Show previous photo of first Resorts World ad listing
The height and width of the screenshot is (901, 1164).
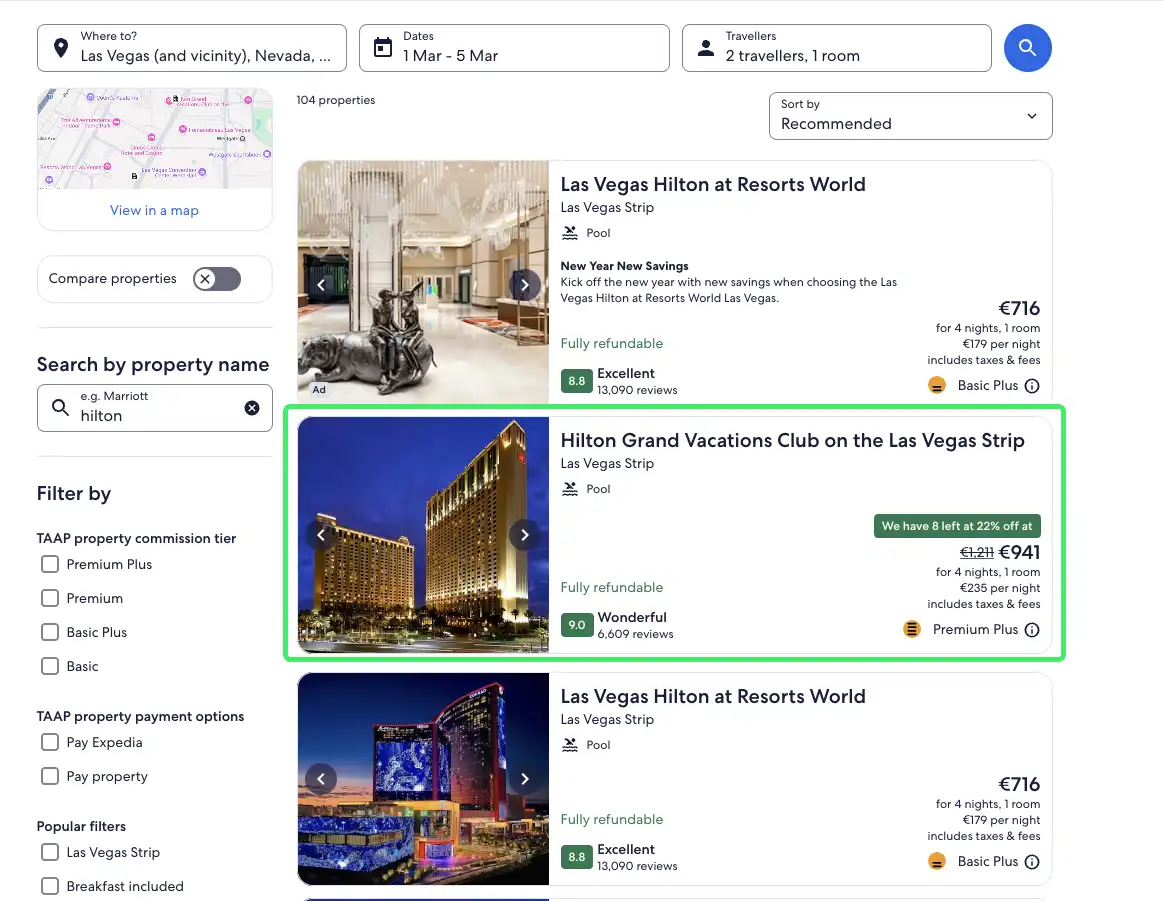coord(321,285)
